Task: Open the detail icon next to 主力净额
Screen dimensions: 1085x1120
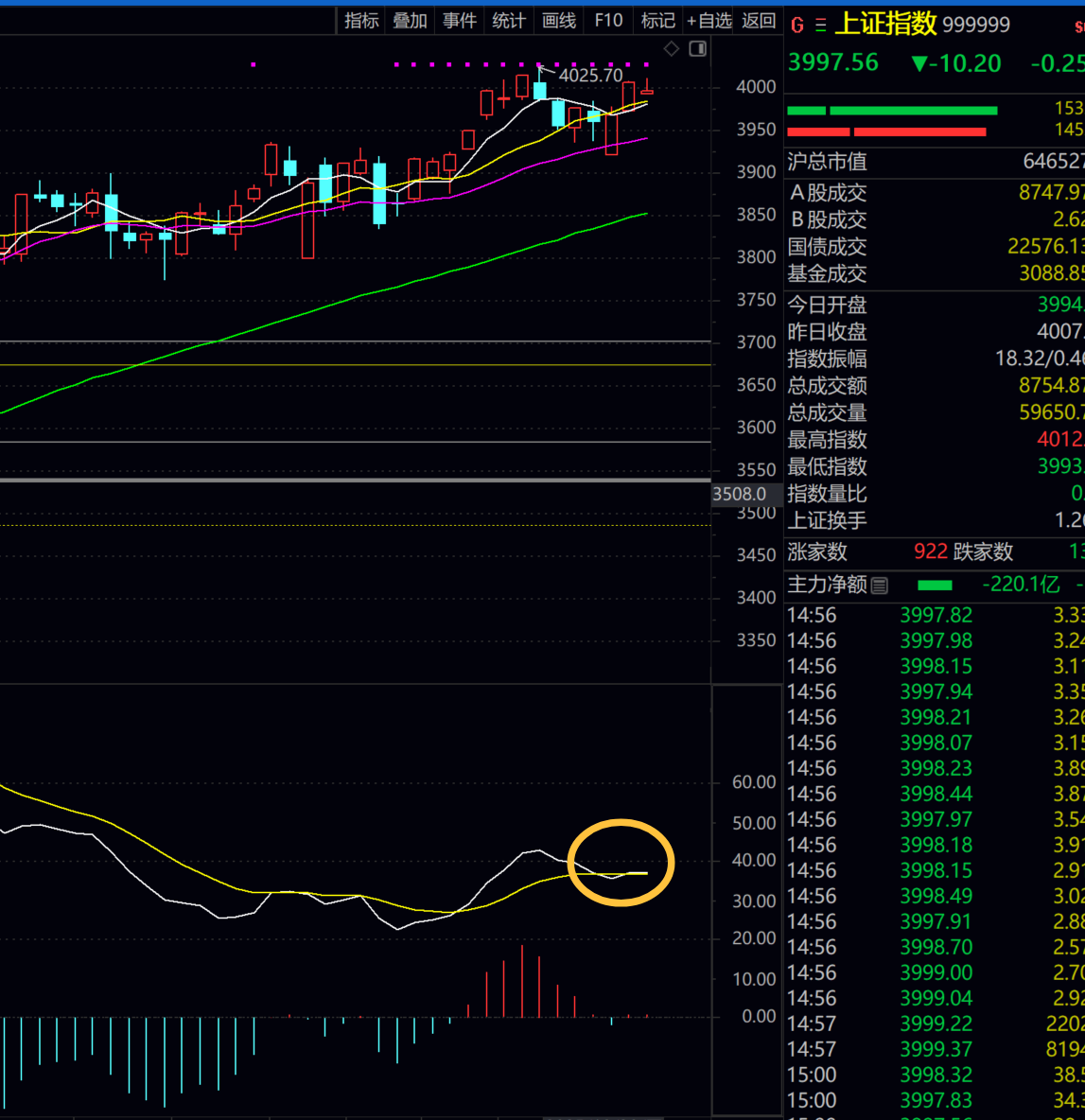Action: pyautogui.click(x=880, y=586)
